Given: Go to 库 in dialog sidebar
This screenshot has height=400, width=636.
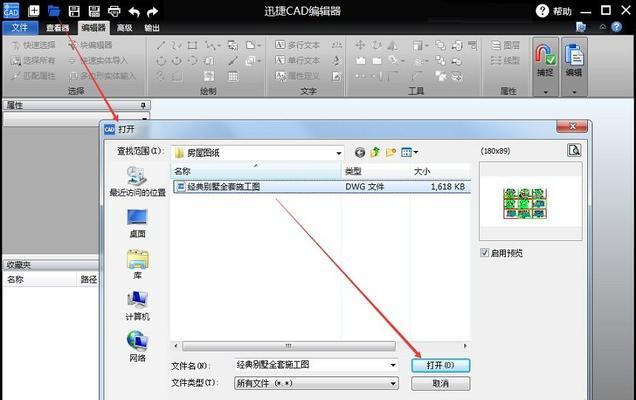Looking at the screenshot, I should click(x=138, y=265).
